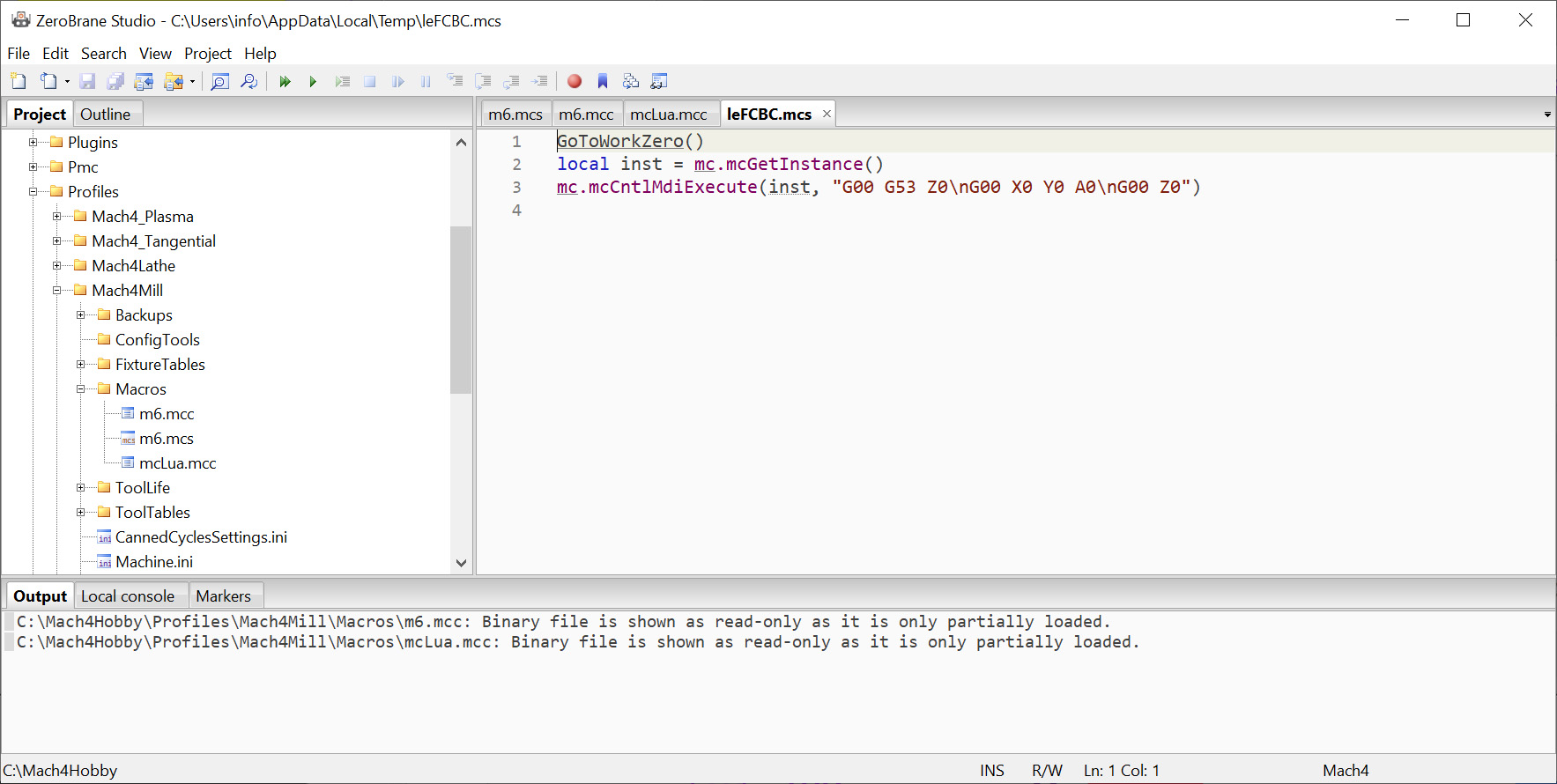
Task: Click the New file toolbar icon
Action: coord(19,81)
